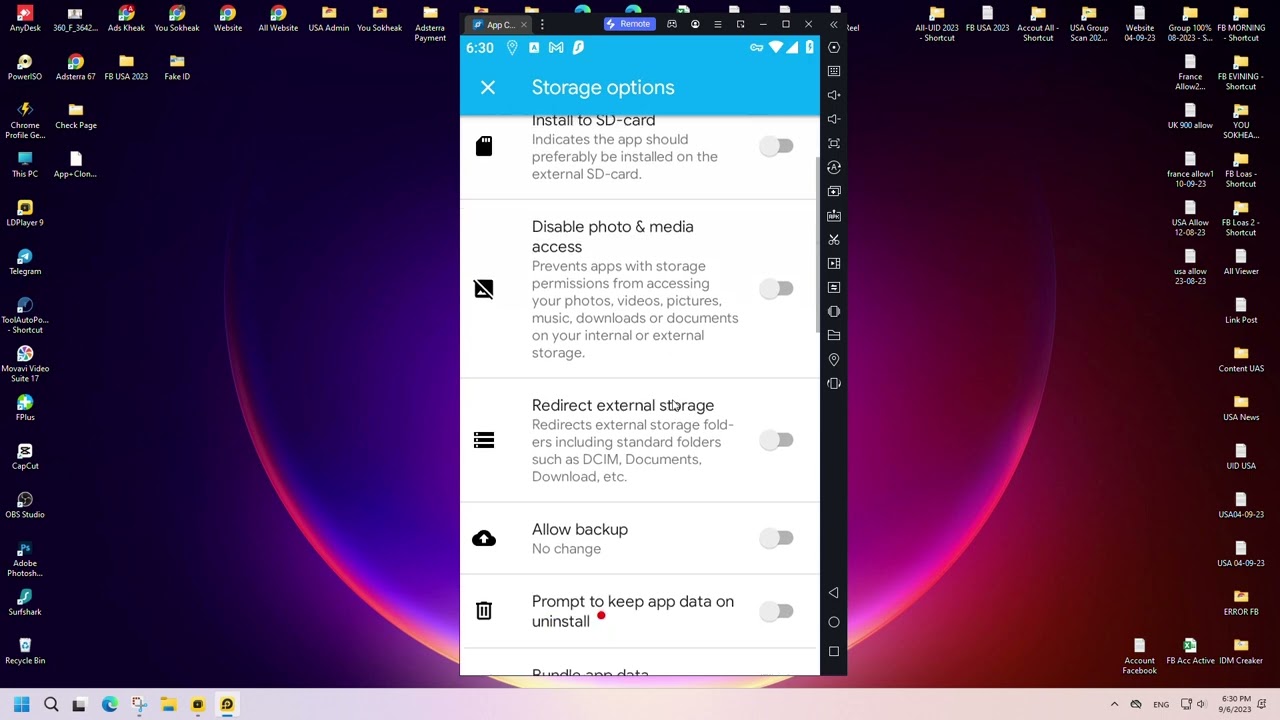Click shake/rotate device icon in sidebar
The image size is (1280, 720).
[x=834, y=383]
